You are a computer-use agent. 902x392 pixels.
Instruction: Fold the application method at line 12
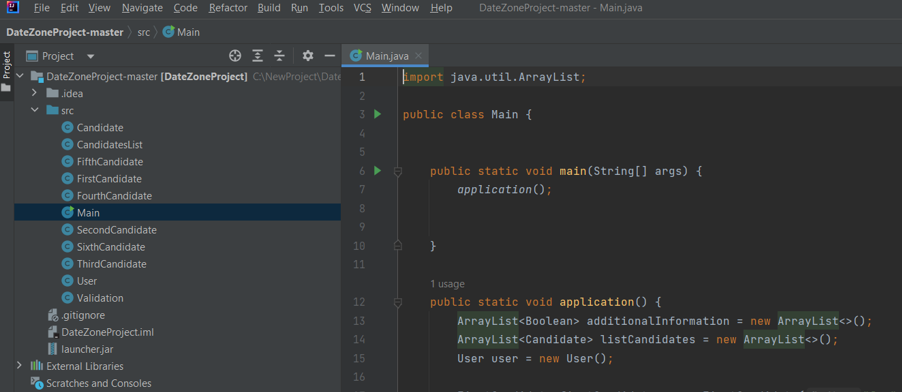coord(398,302)
